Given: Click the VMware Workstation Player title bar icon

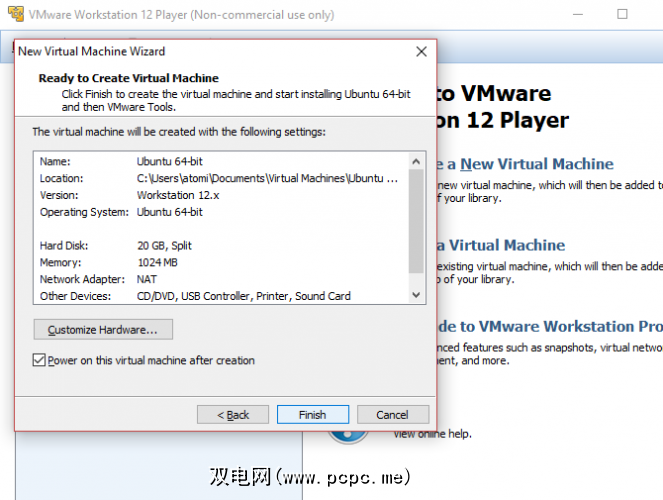Looking at the screenshot, I should point(16,14).
